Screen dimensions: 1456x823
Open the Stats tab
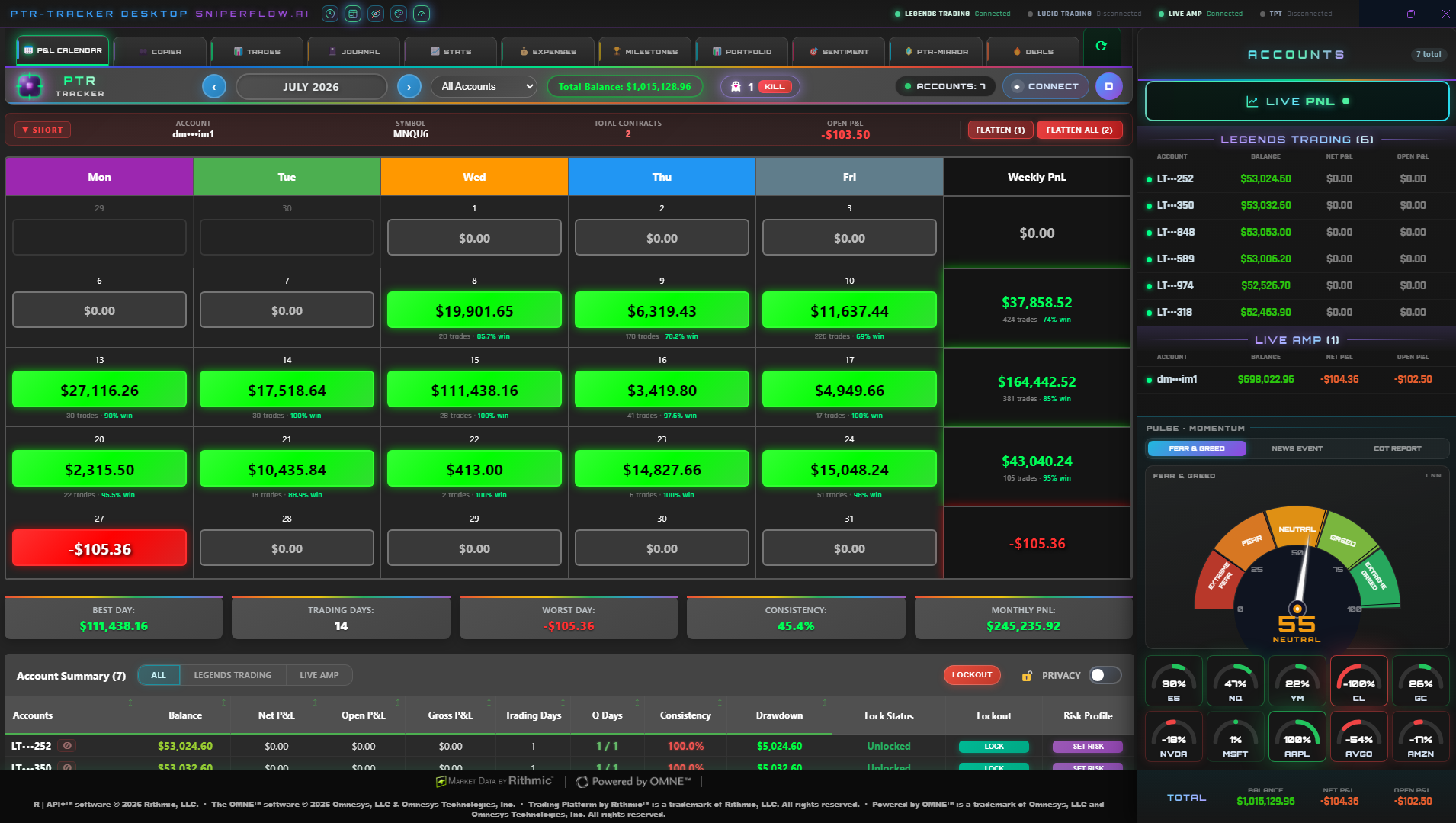(451, 52)
